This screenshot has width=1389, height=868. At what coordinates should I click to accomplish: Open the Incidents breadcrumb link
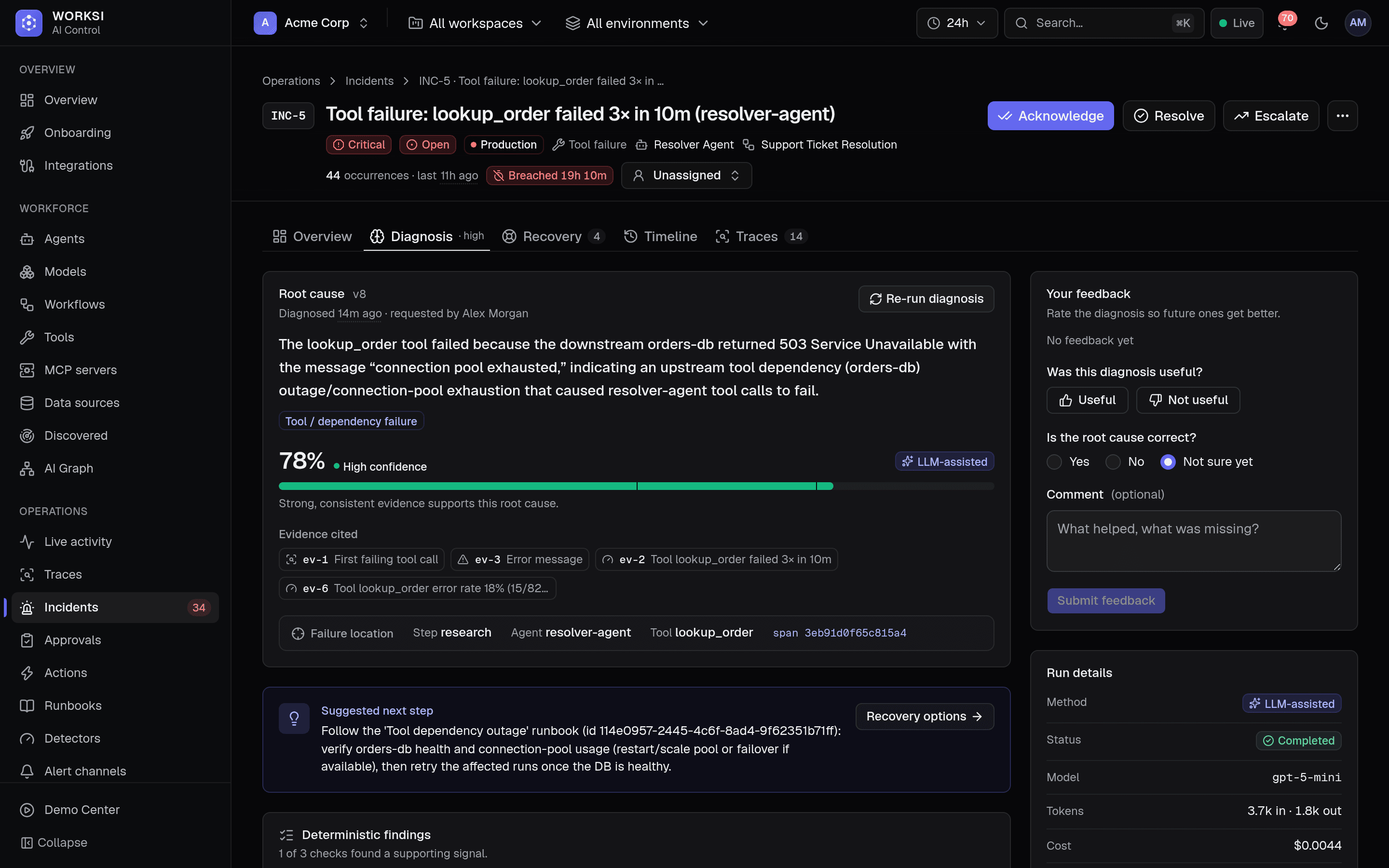pyautogui.click(x=369, y=81)
